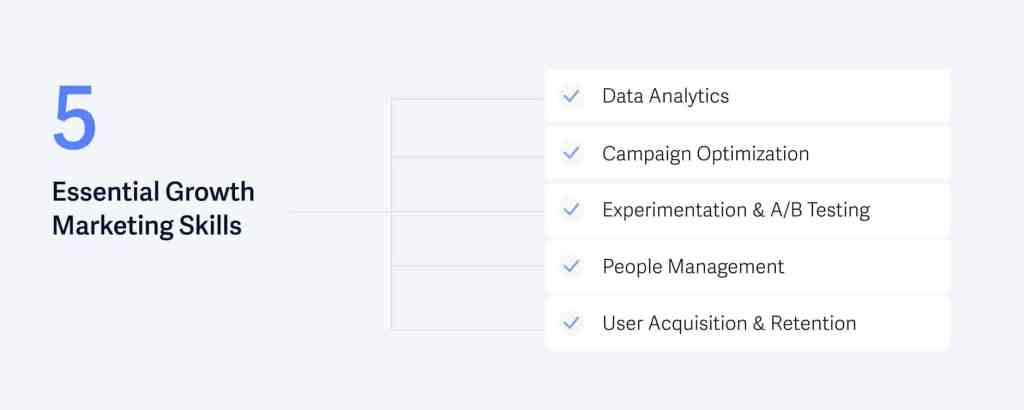Toggle the People Management checkmark
1024x410 pixels.
[x=571, y=267]
